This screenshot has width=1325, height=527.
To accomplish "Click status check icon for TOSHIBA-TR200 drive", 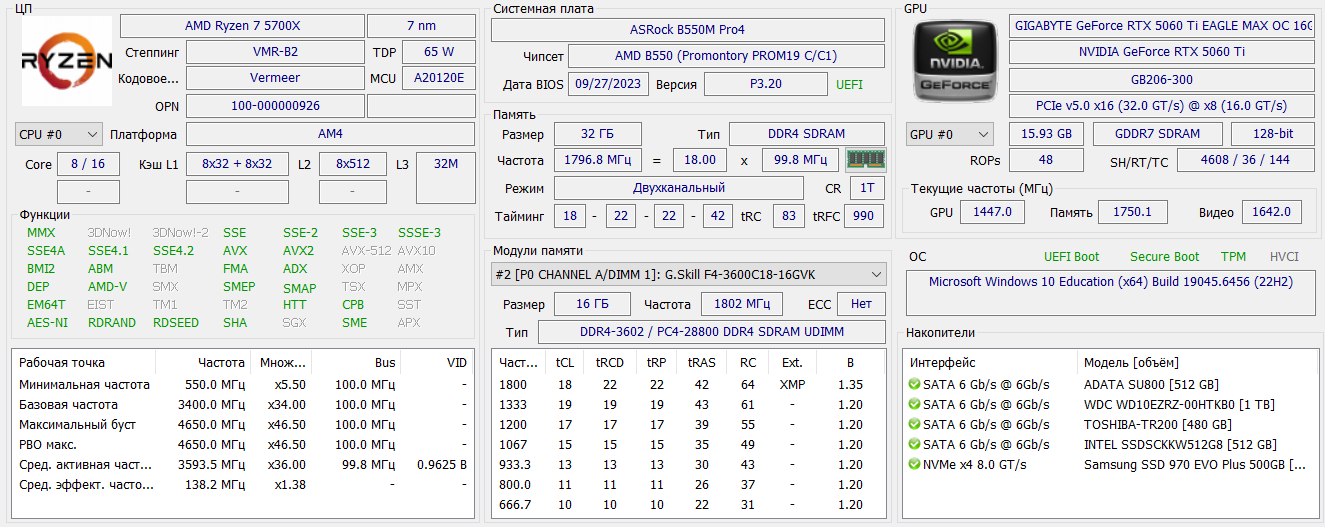I will pos(914,424).
